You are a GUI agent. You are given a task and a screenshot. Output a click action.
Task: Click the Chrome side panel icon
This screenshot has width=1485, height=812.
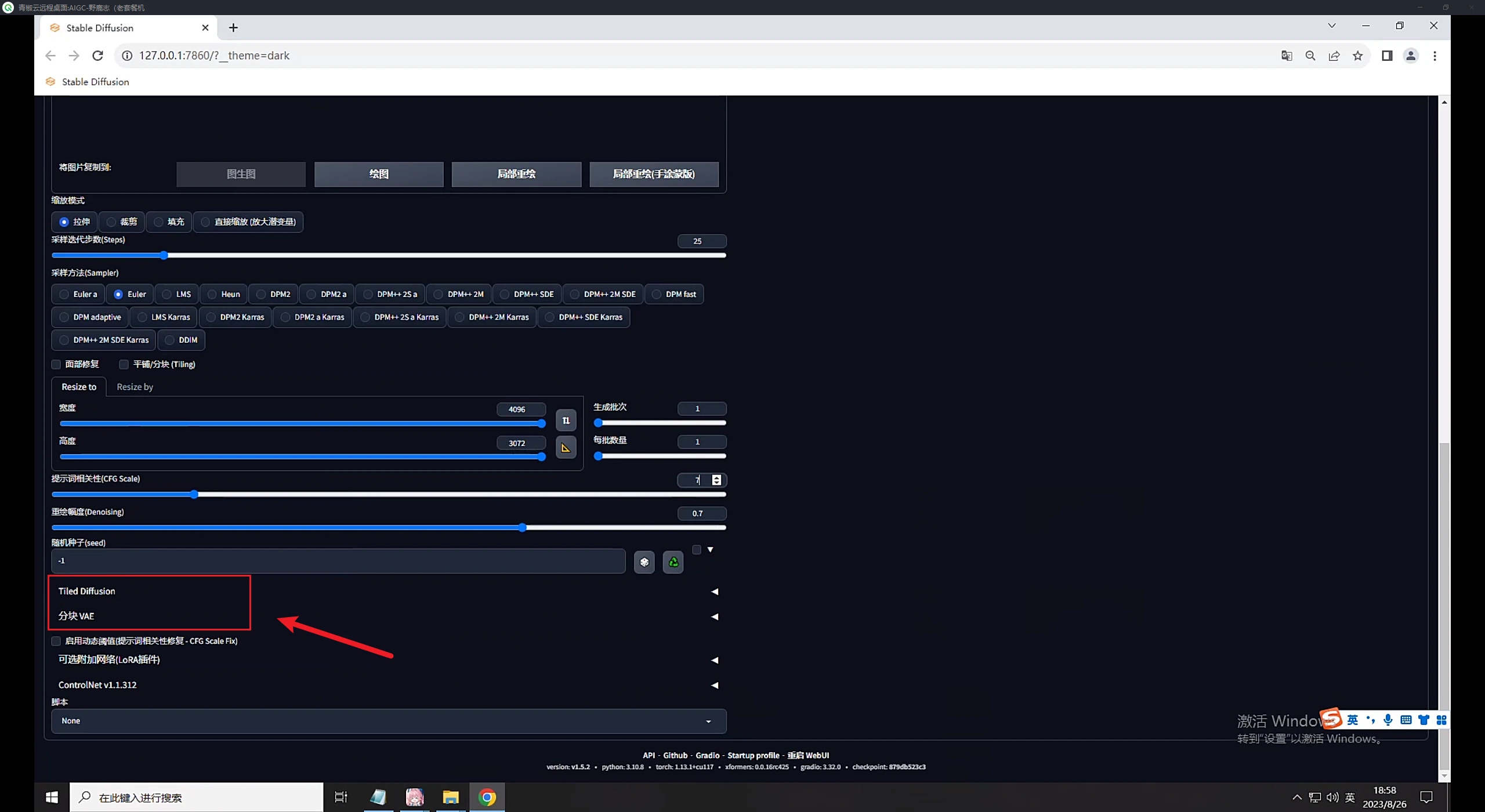point(1386,56)
